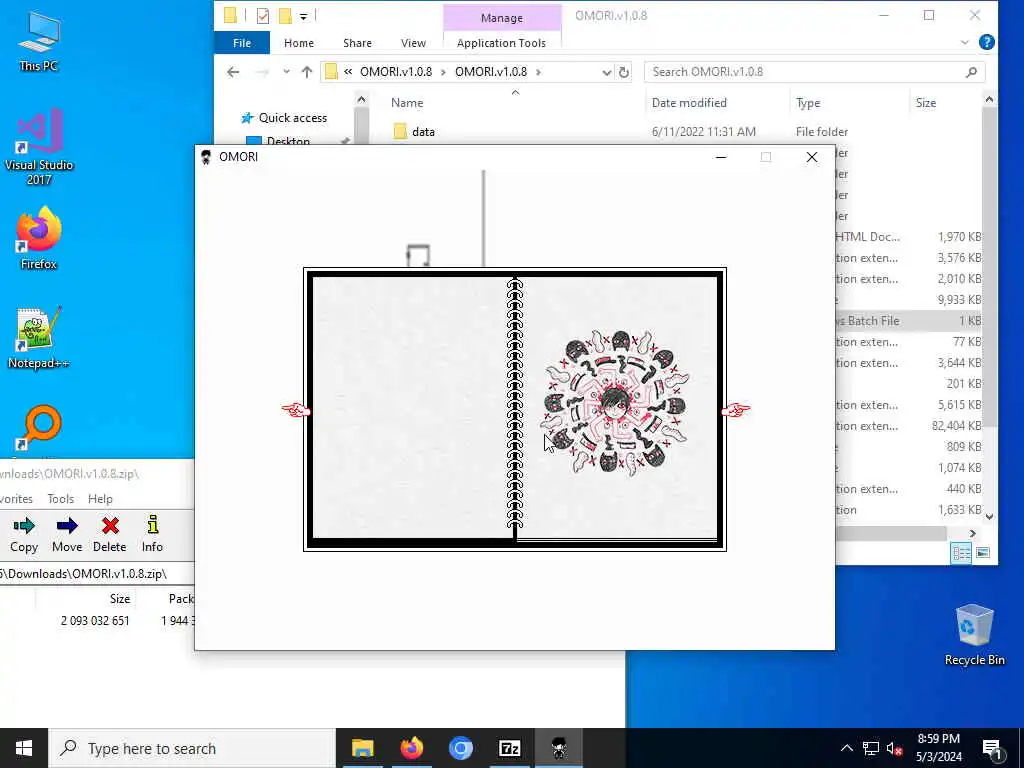Click the New Folder quick access toolbar icon

[x=285, y=16]
